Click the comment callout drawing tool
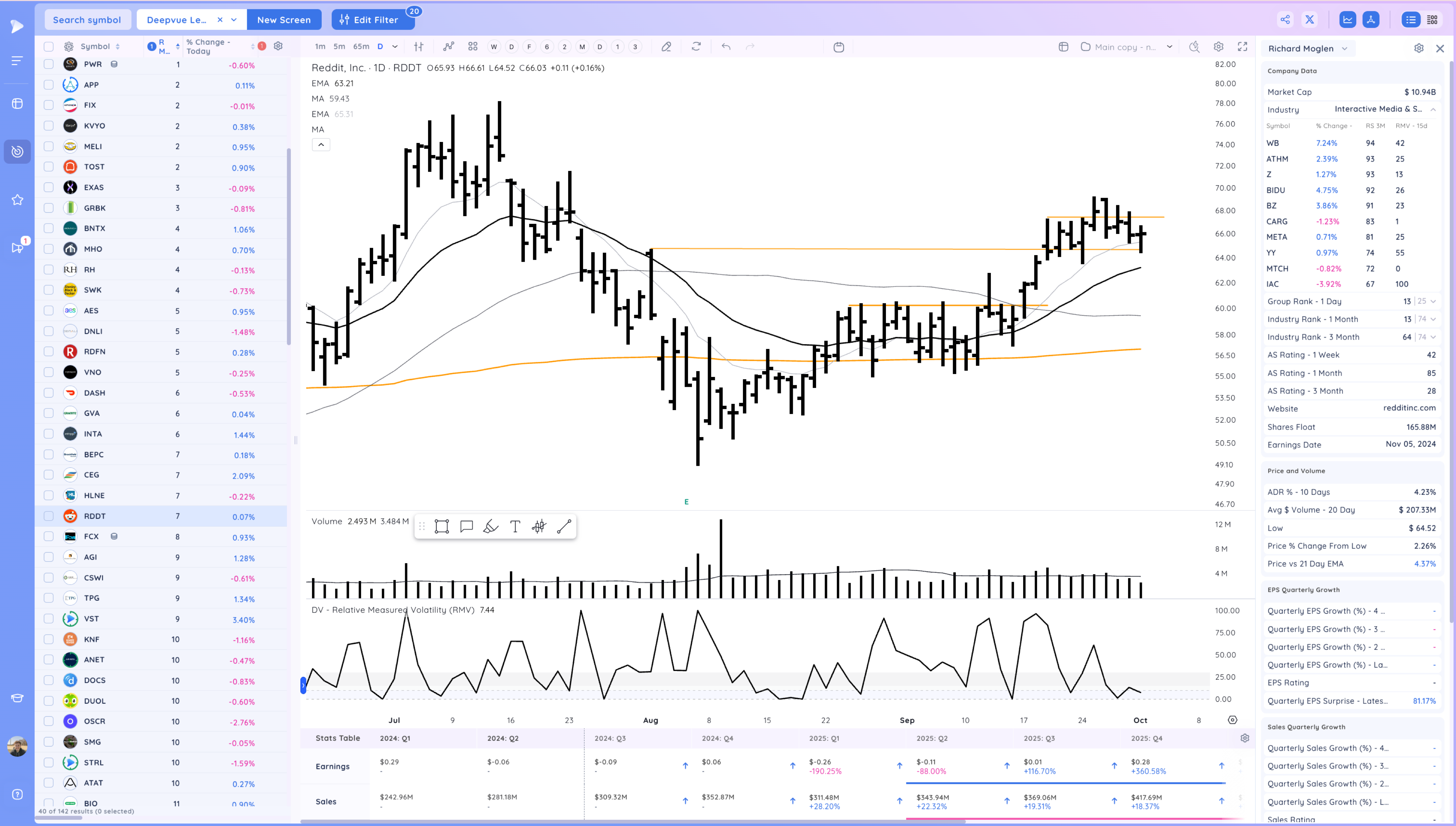Screen dimensions: 1456x826 (x=466, y=527)
